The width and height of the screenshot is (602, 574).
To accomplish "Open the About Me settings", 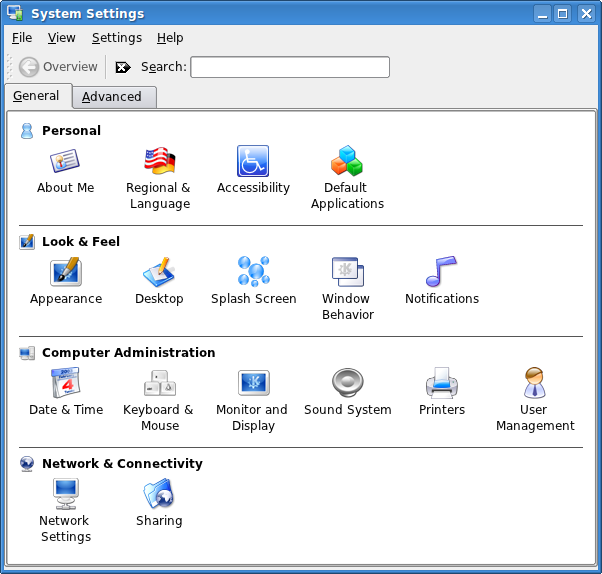I will pos(65,170).
